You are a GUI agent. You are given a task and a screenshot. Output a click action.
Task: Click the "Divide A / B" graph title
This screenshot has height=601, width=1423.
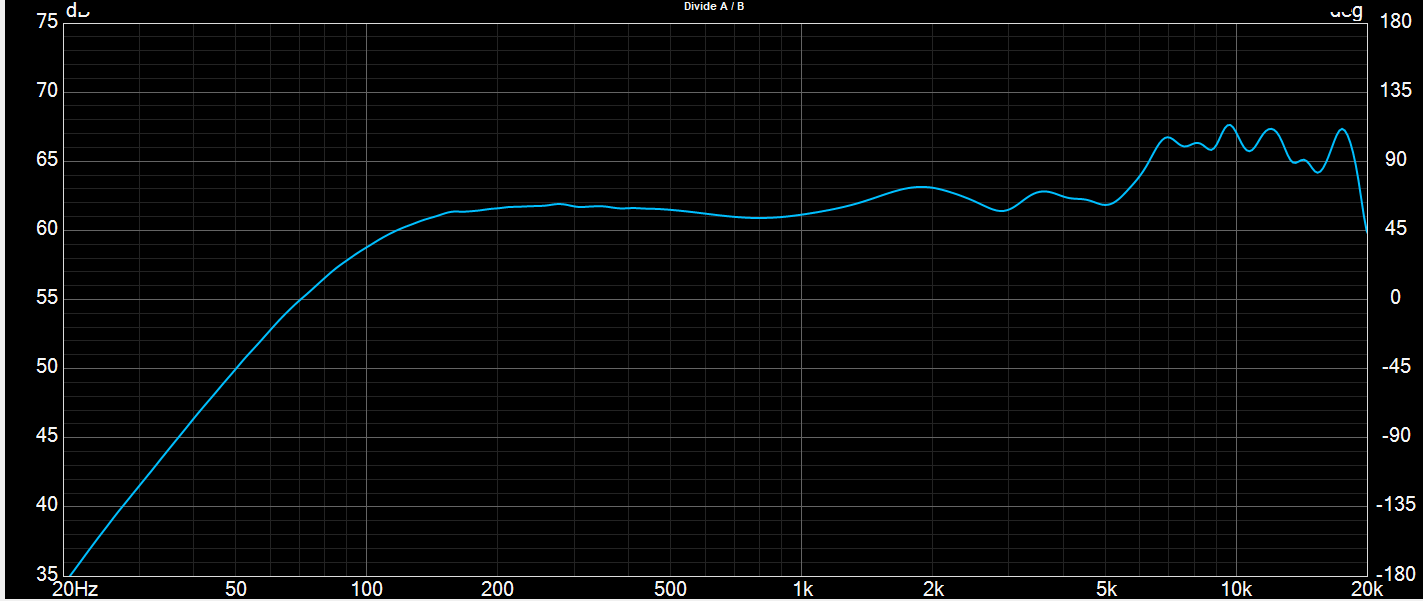tap(714, 7)
